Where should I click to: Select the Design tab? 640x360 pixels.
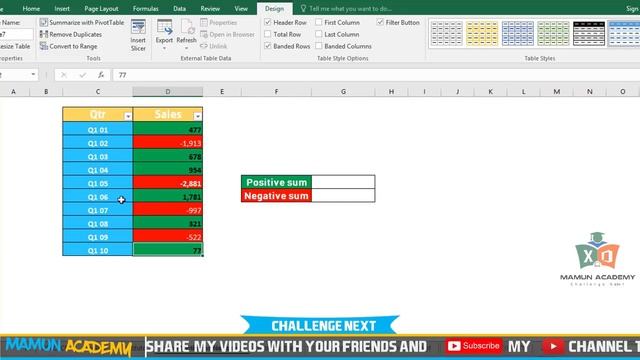[x=274, y=9]
